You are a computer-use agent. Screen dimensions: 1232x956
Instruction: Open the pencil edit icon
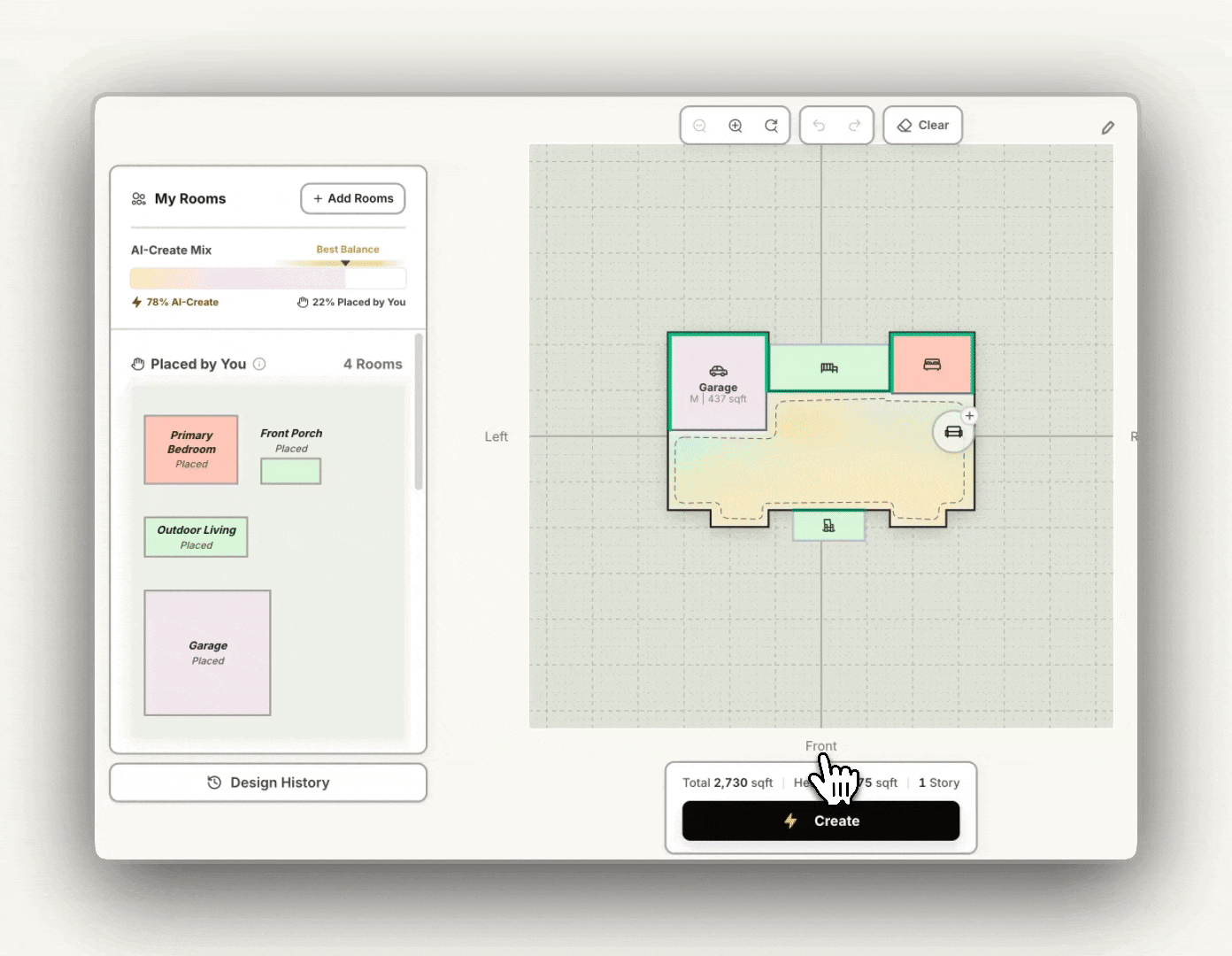coord(1107,128)
